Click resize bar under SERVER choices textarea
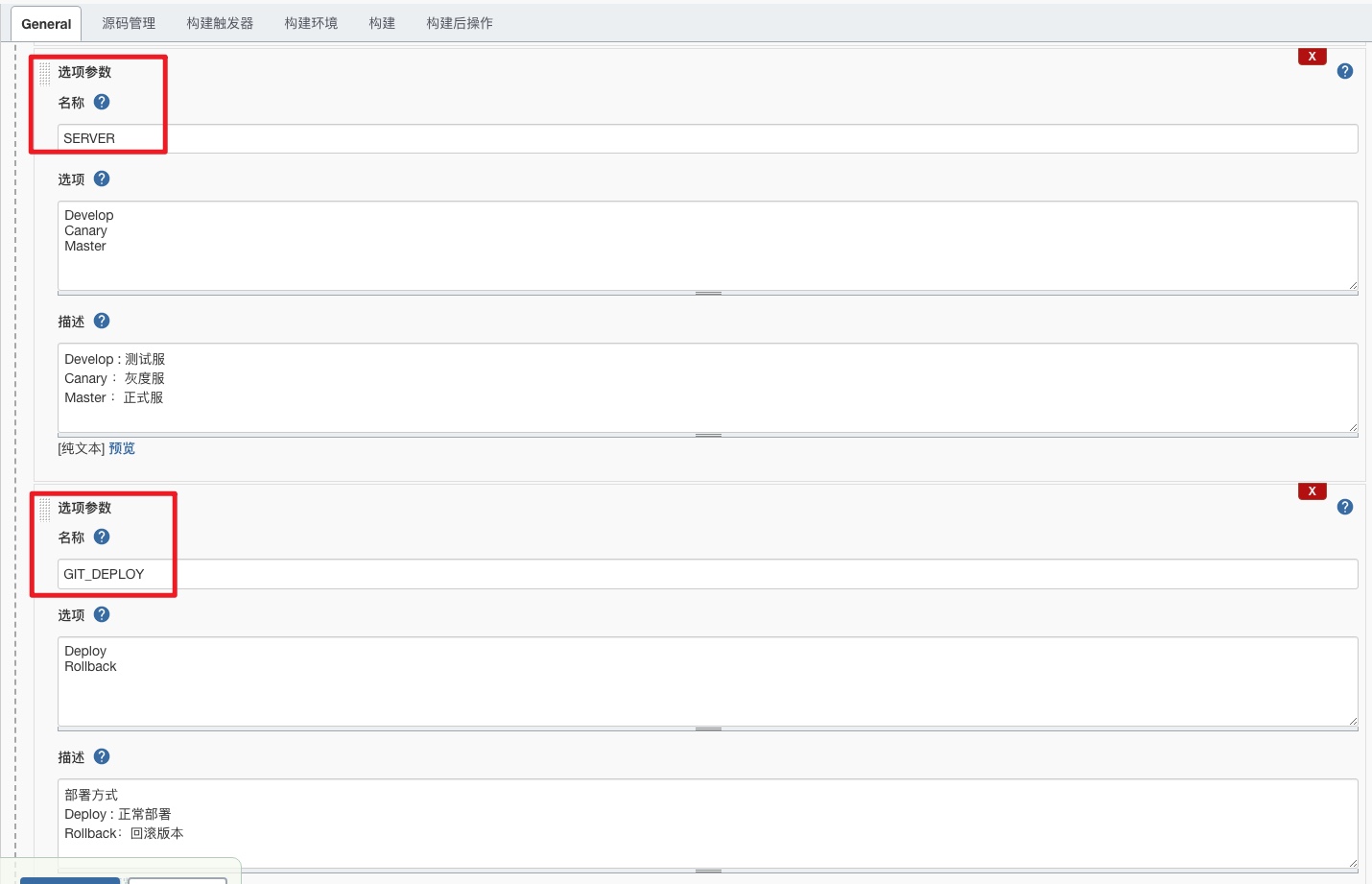The image size is (1372, 884). tap(708, 293)
